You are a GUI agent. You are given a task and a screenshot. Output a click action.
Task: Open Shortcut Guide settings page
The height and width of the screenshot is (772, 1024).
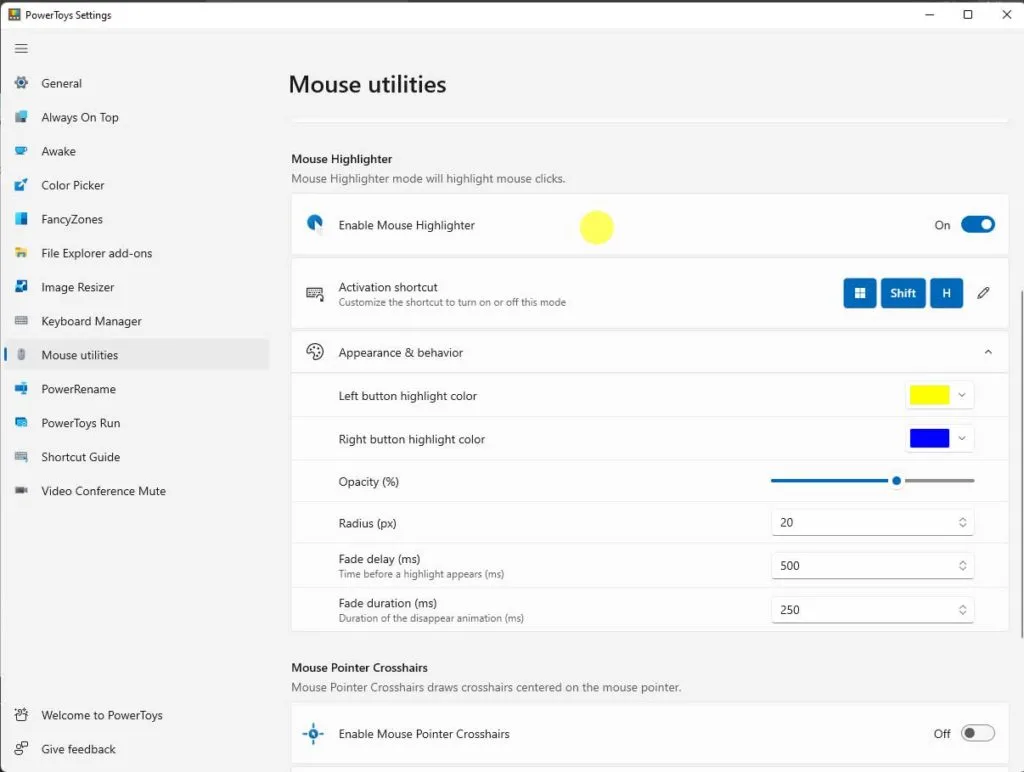tap(137, 457)
